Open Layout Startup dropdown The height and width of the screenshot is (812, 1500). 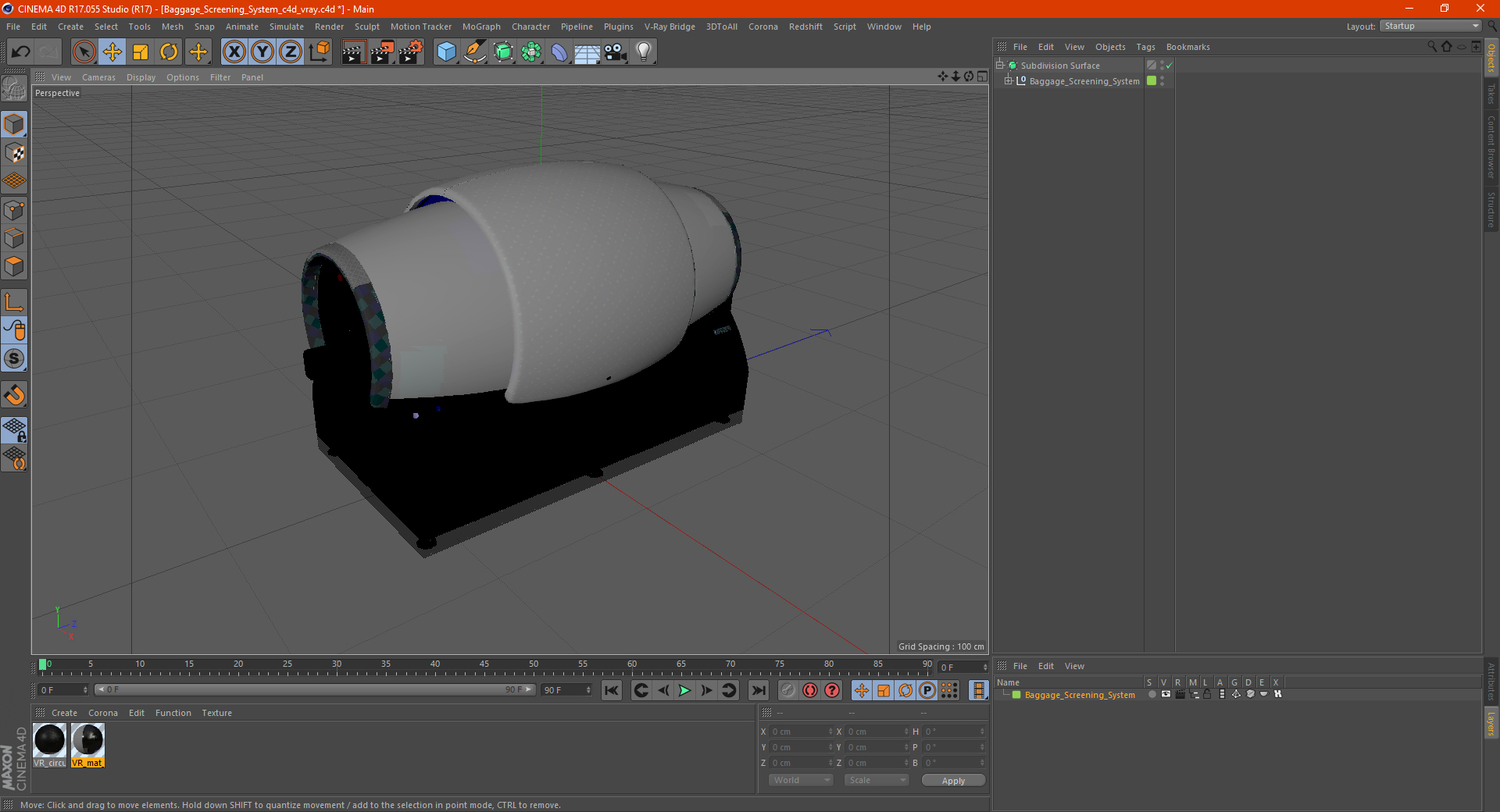(x=1430, y=26)
